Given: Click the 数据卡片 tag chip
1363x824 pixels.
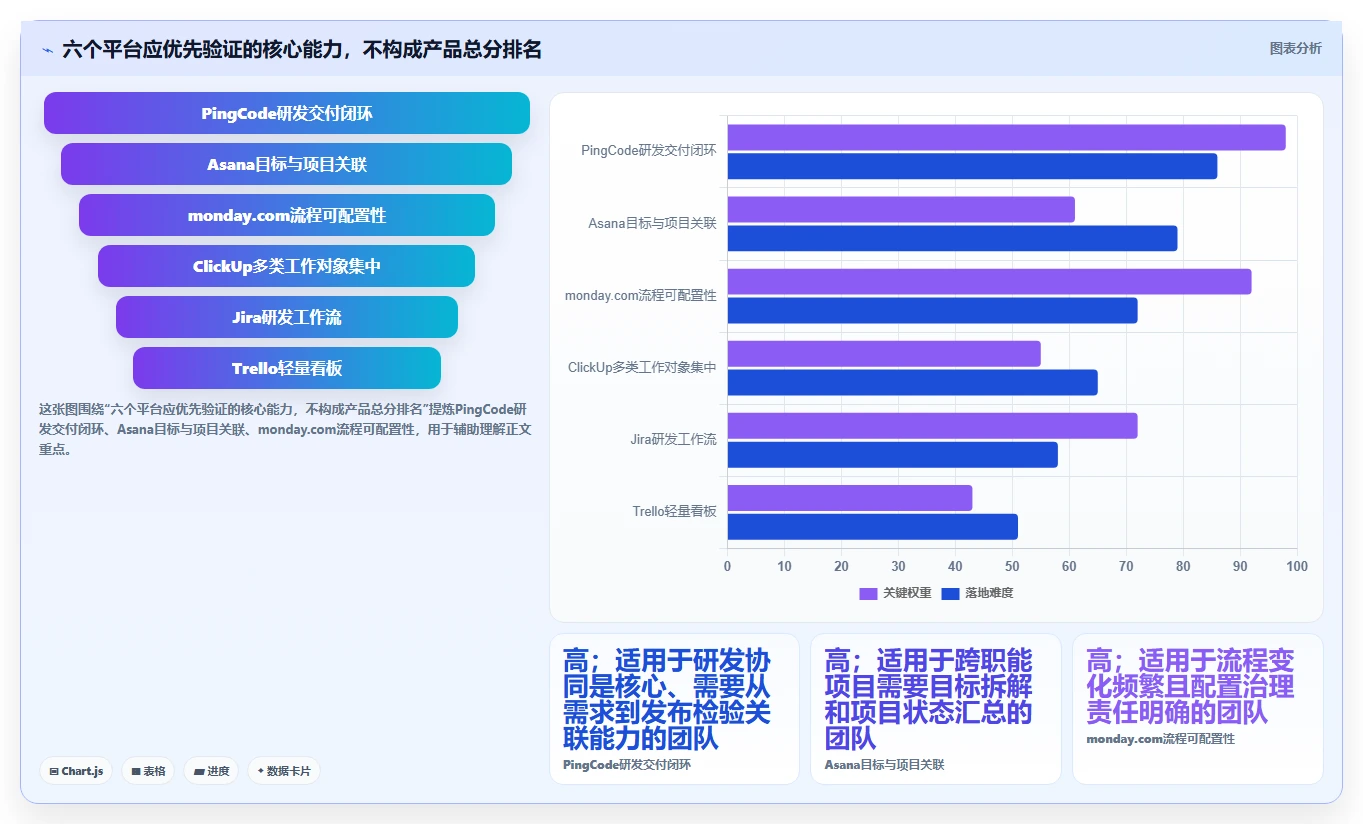Looking at the screenshot, I should pos(284,771).
